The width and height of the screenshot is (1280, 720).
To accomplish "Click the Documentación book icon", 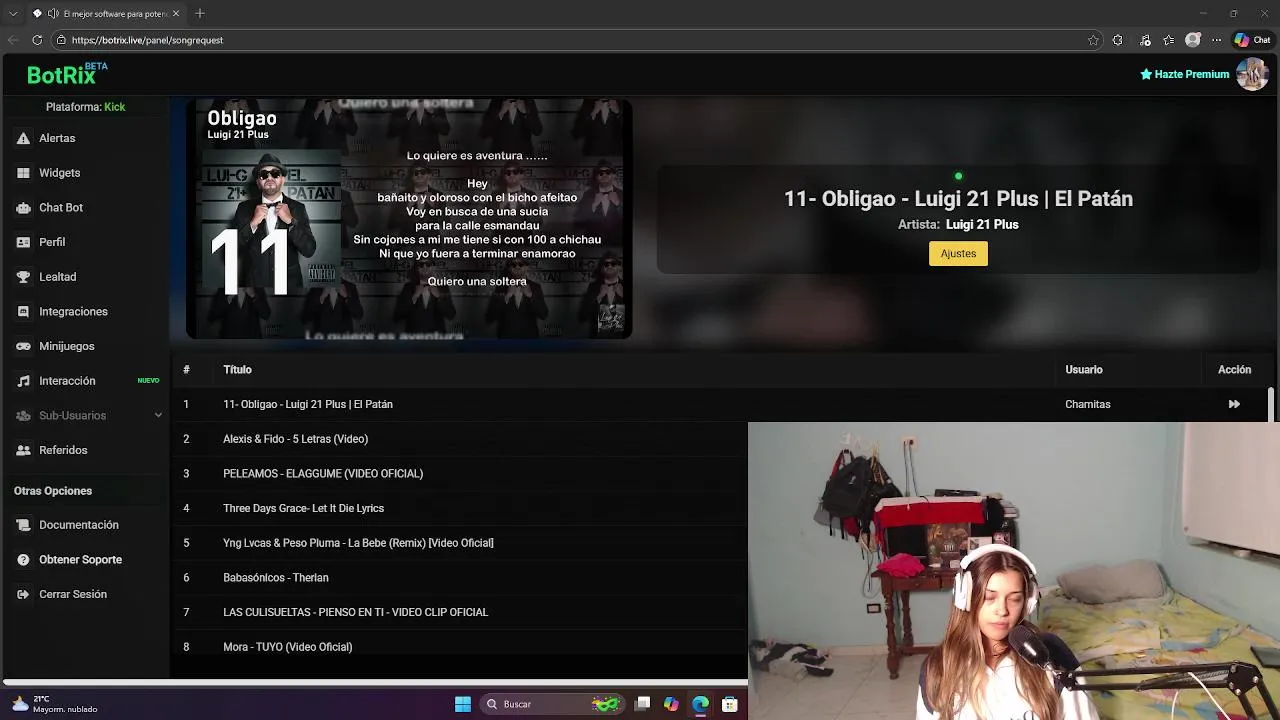I will tap(23, 525).
